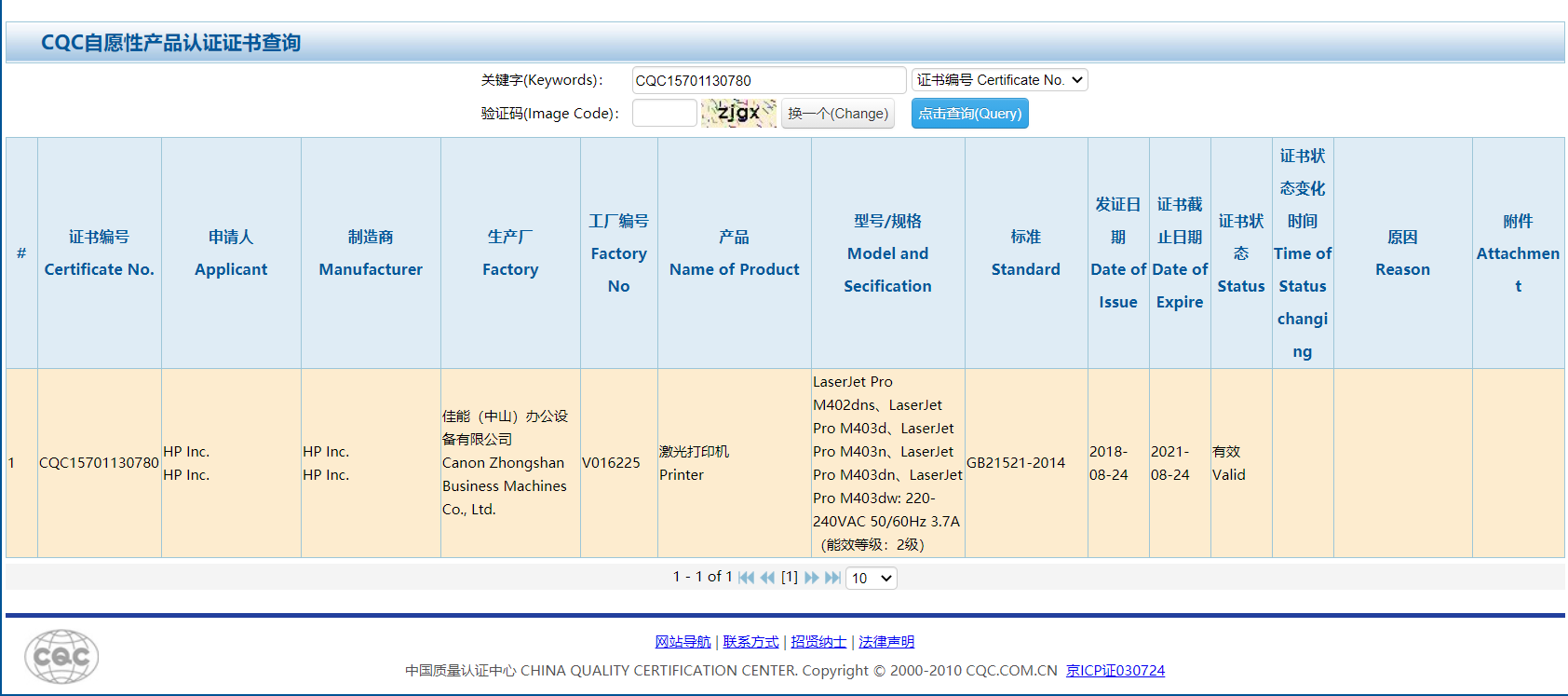Viewport: 1568px width, 696px height.
Task: Click the Date of Issue column header
Action: pos(1118,253)
